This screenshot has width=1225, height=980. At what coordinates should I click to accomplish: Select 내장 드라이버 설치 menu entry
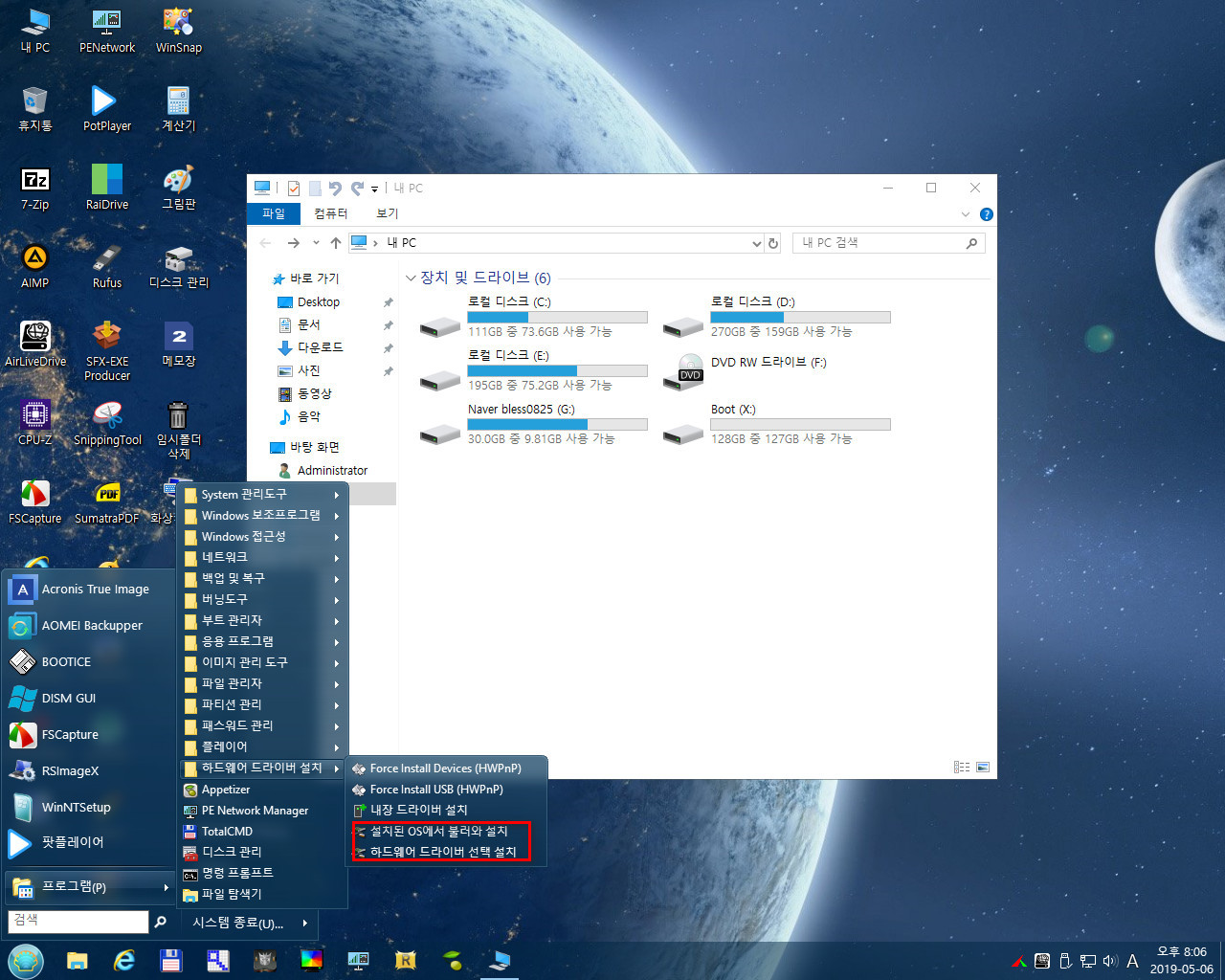(x=446, y=811)
